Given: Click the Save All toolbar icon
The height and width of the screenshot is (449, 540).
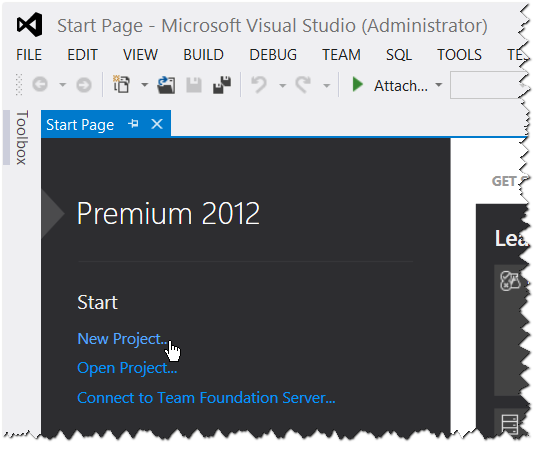Looking at the screenshot, I should tap(222, 85).
